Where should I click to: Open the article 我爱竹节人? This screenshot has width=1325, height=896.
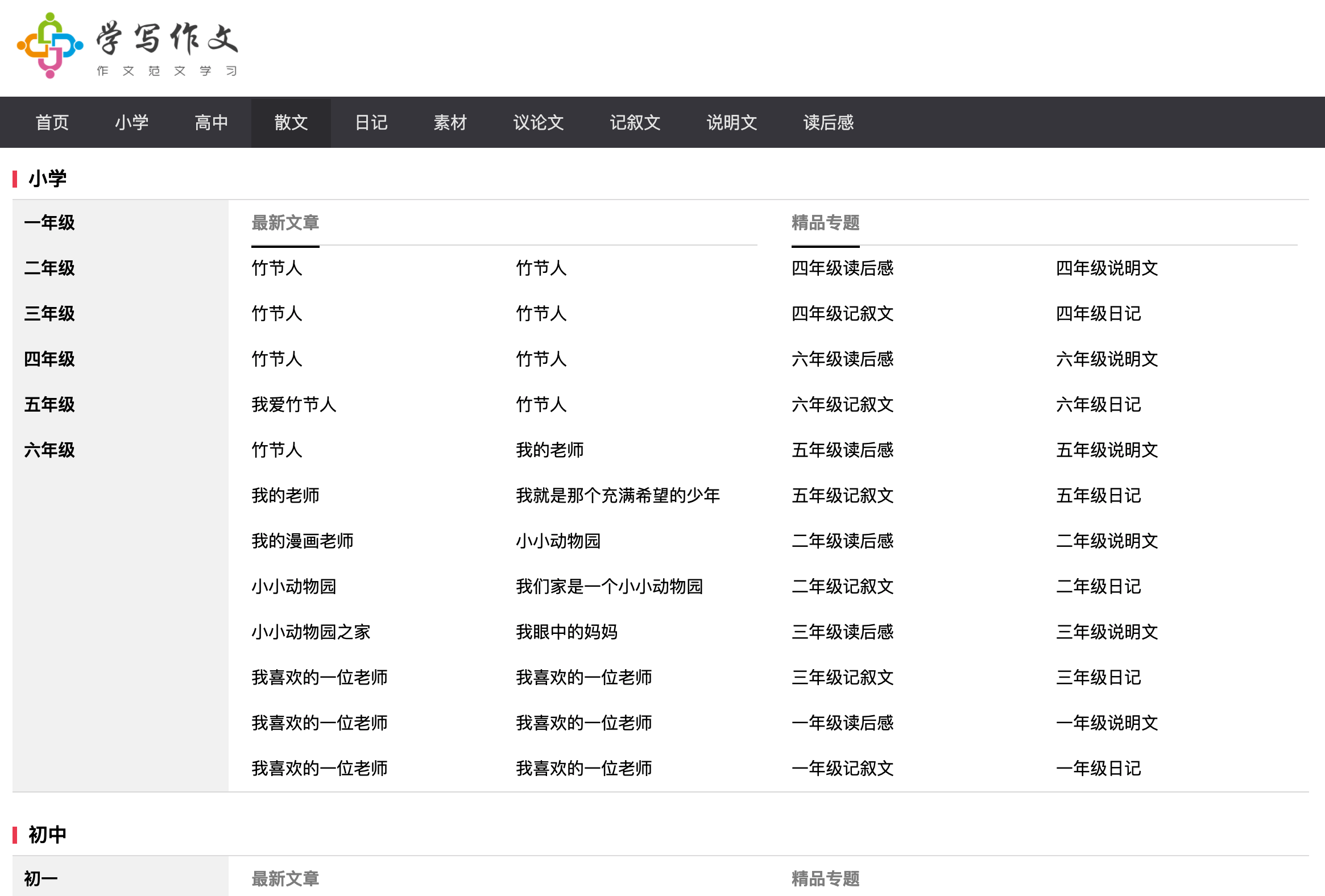294,405
